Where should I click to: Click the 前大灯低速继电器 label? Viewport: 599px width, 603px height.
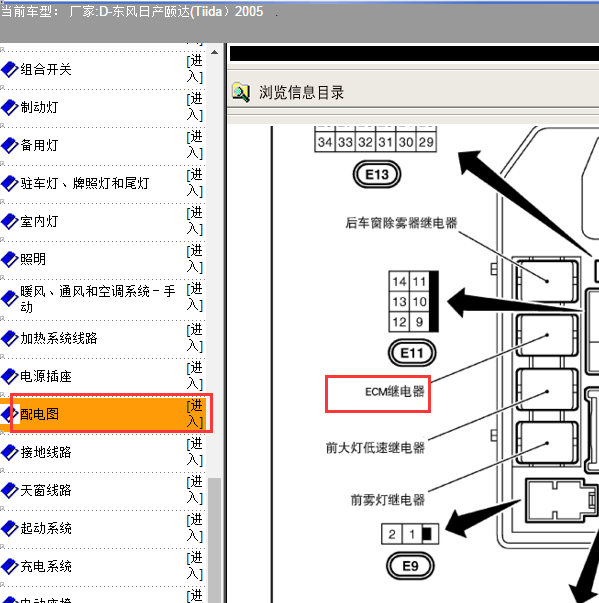[375, 448]
